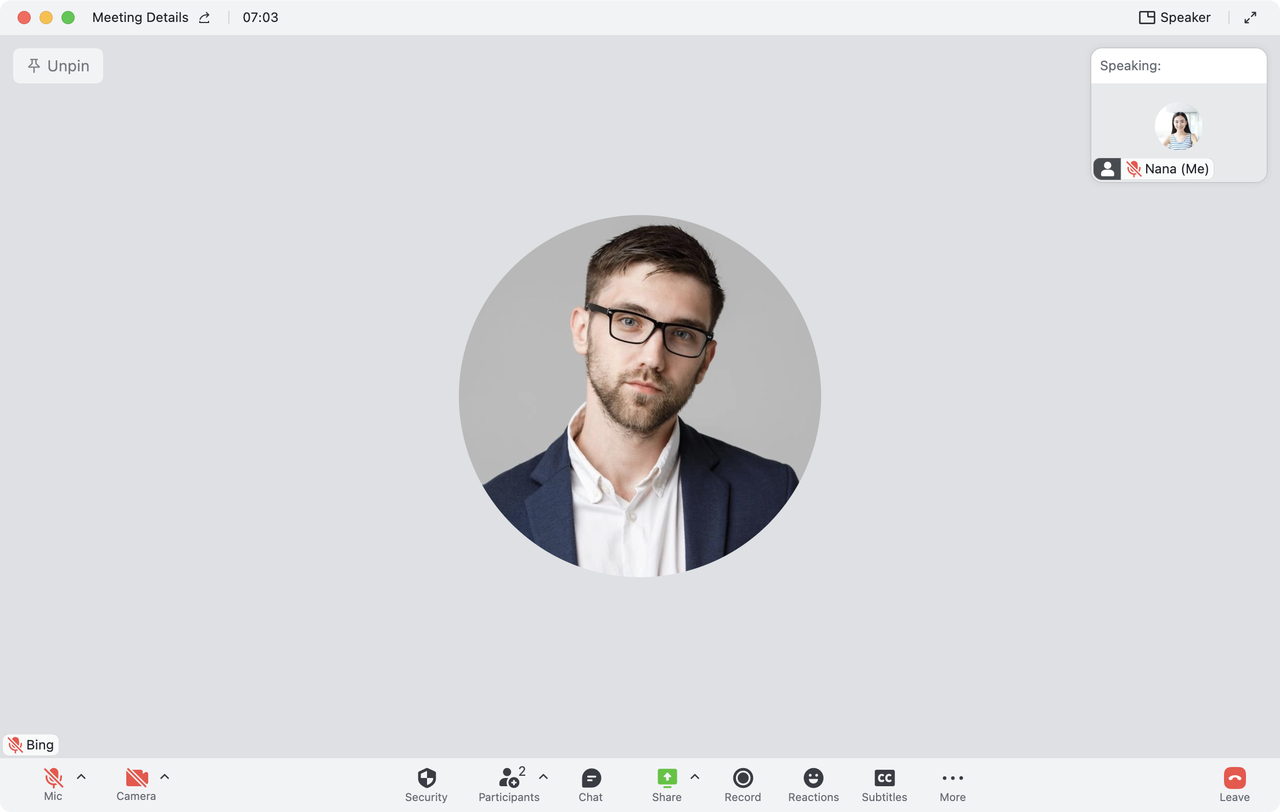Start recording the meeting
The width and height of the screenshot is (1280, 812).
pyautogui.click(x=743, y=778)
